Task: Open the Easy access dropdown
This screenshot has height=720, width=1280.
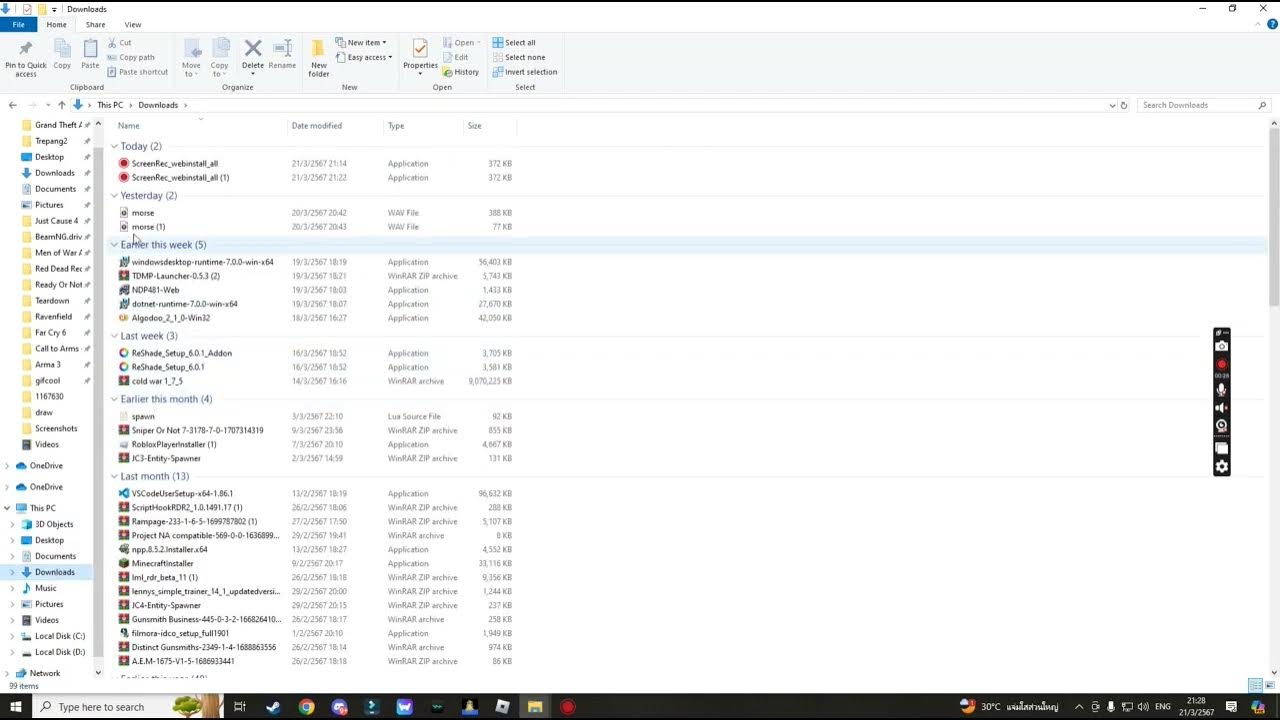Action: click(x=362, y=57)
